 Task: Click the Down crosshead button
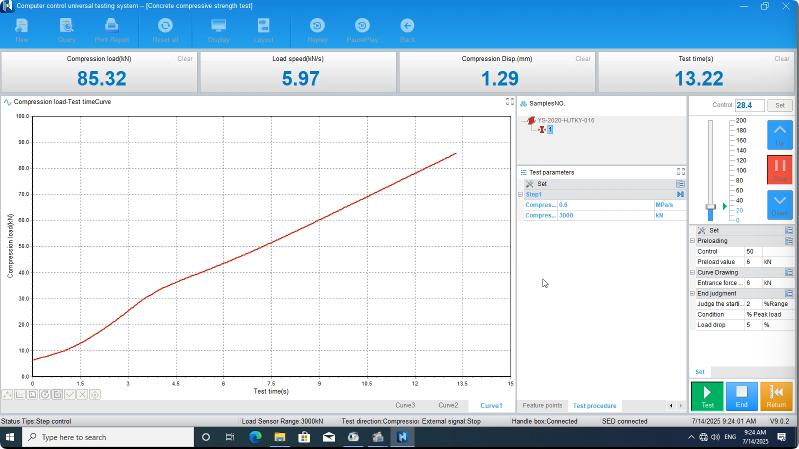pyautogui.click(x=780, y=205)
